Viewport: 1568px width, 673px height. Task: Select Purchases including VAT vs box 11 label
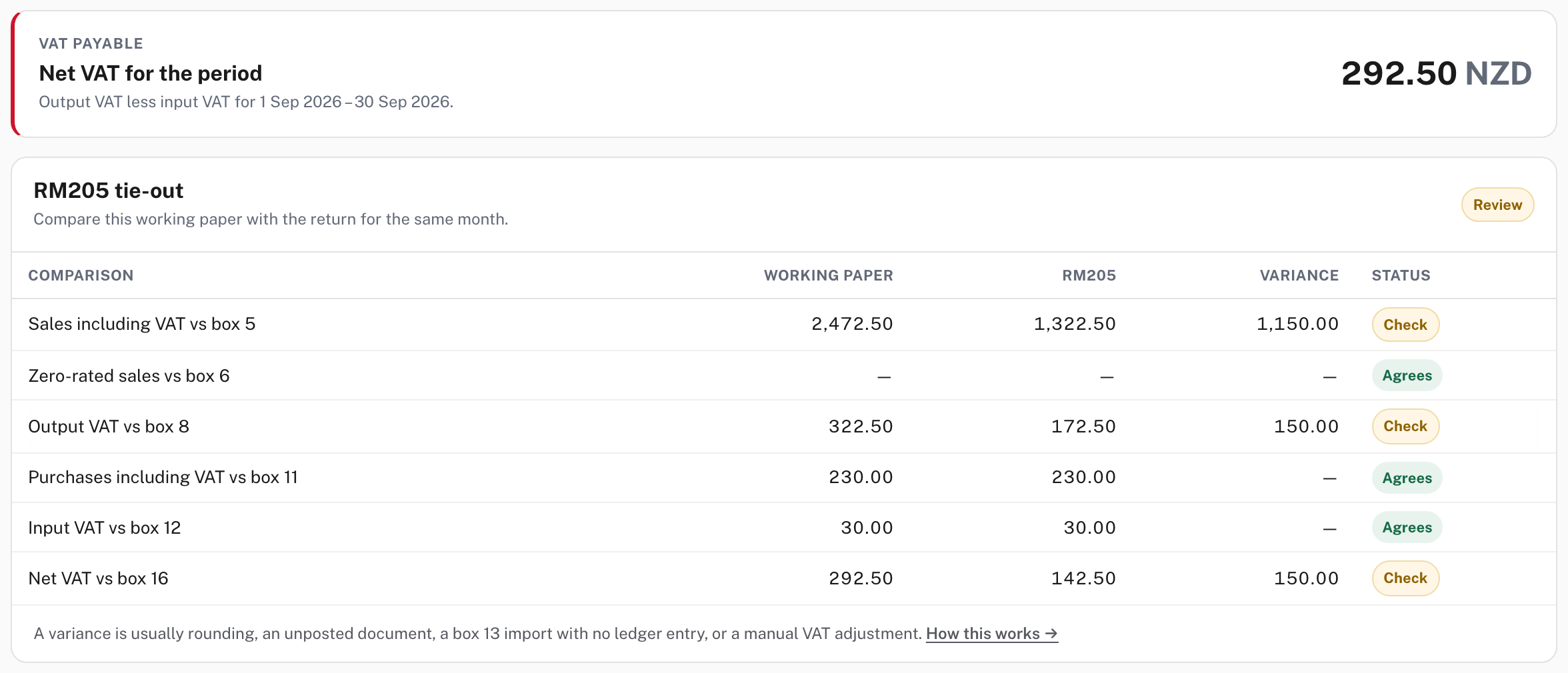coord(163,477)
